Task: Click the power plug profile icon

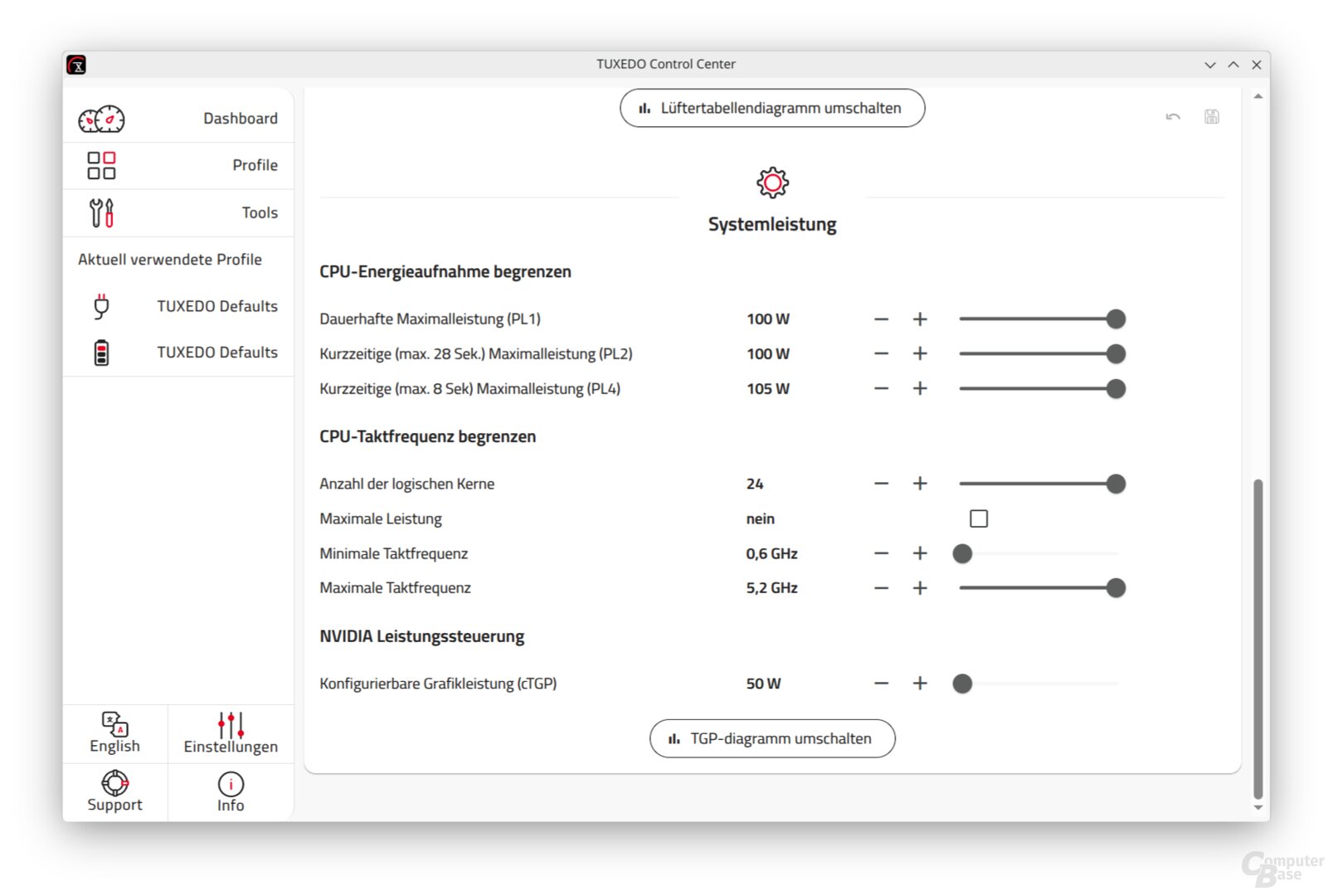Action: 101,306
